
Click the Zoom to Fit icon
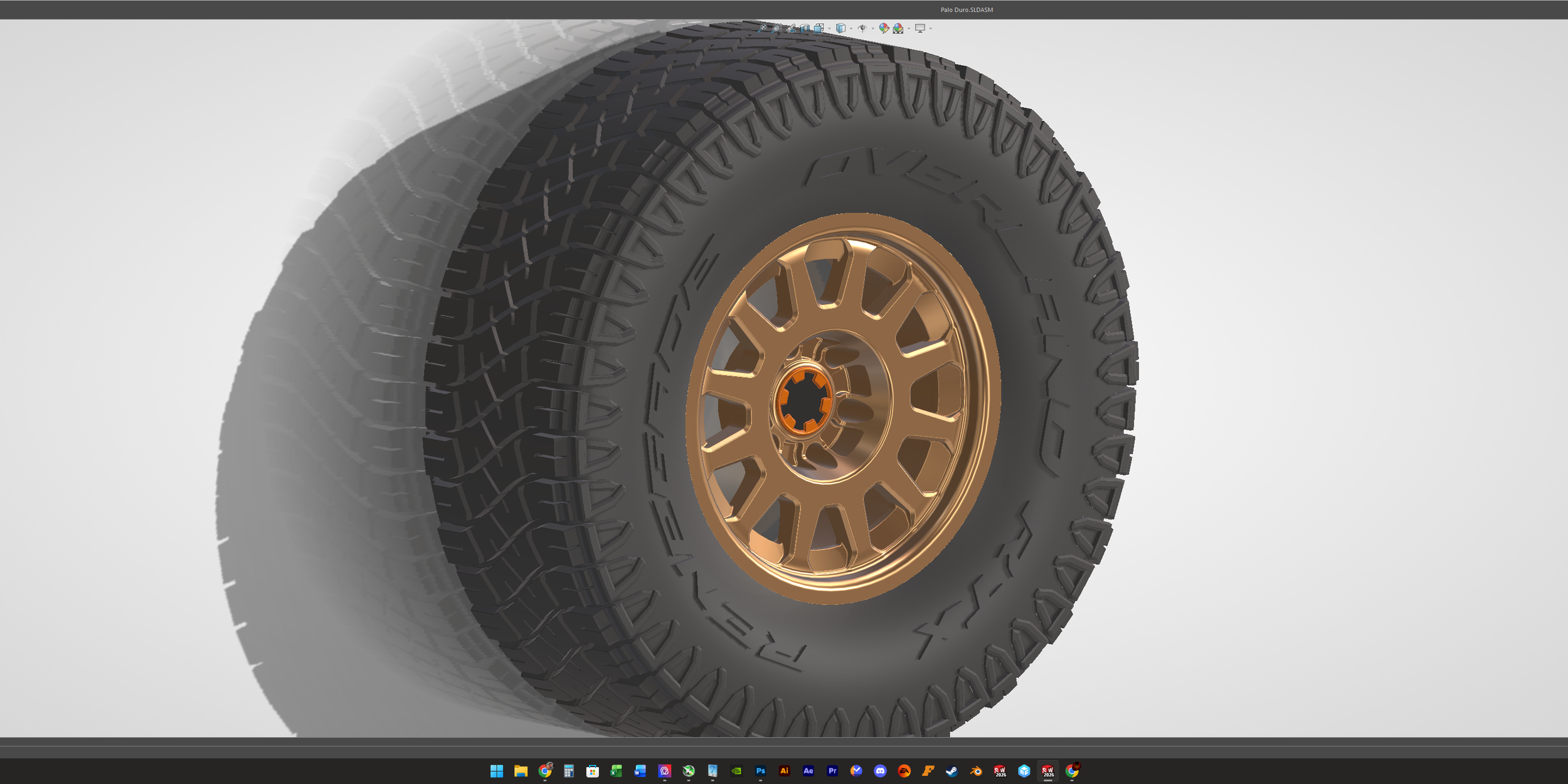(763, 28)
